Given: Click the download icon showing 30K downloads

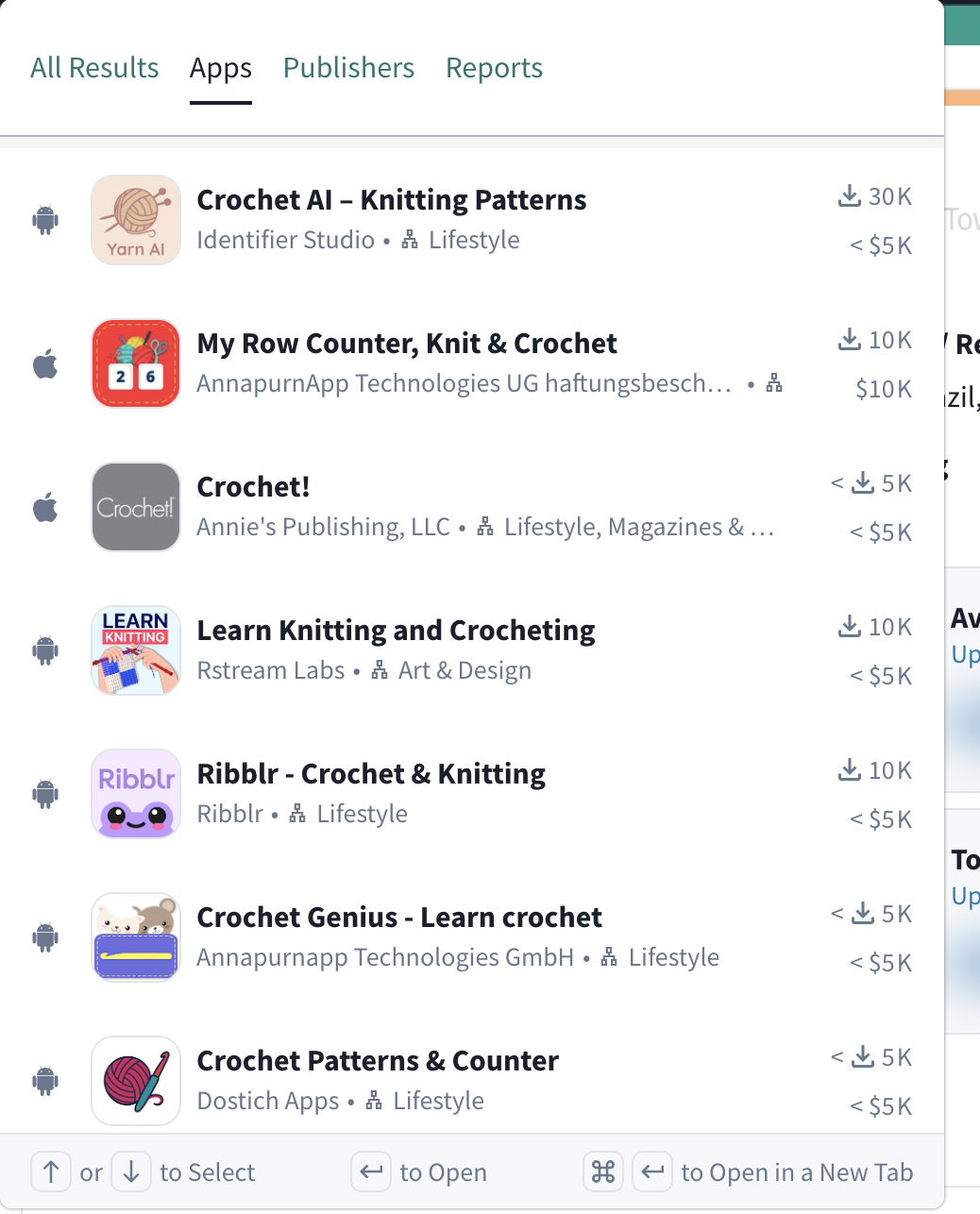Looking at the screenshot, I should pos(849,195).
